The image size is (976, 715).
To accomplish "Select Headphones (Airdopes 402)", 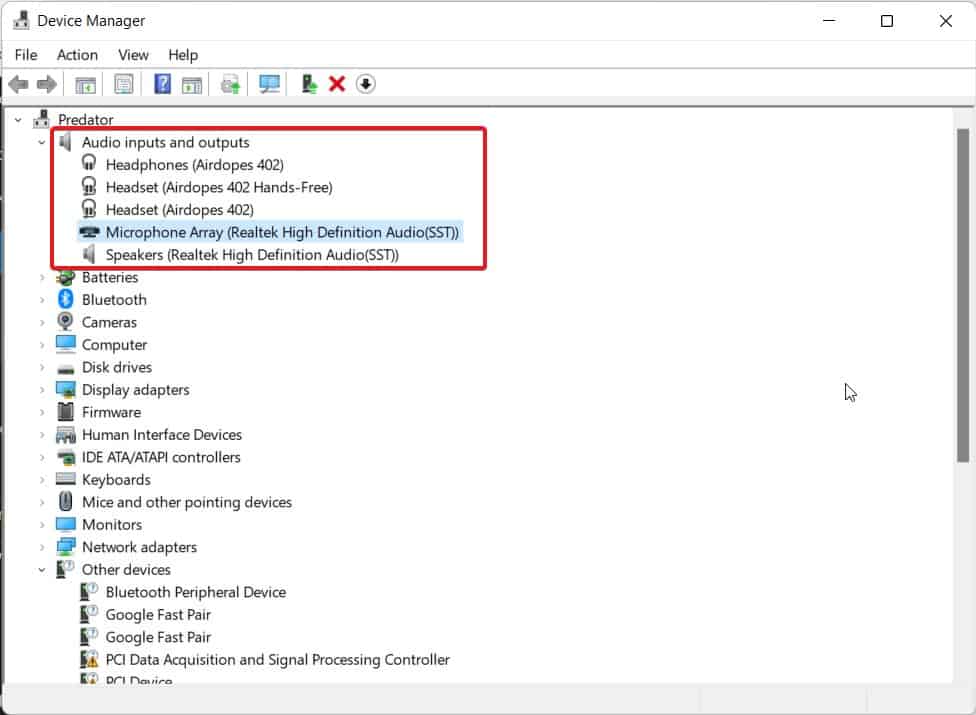I will point(195,165).
